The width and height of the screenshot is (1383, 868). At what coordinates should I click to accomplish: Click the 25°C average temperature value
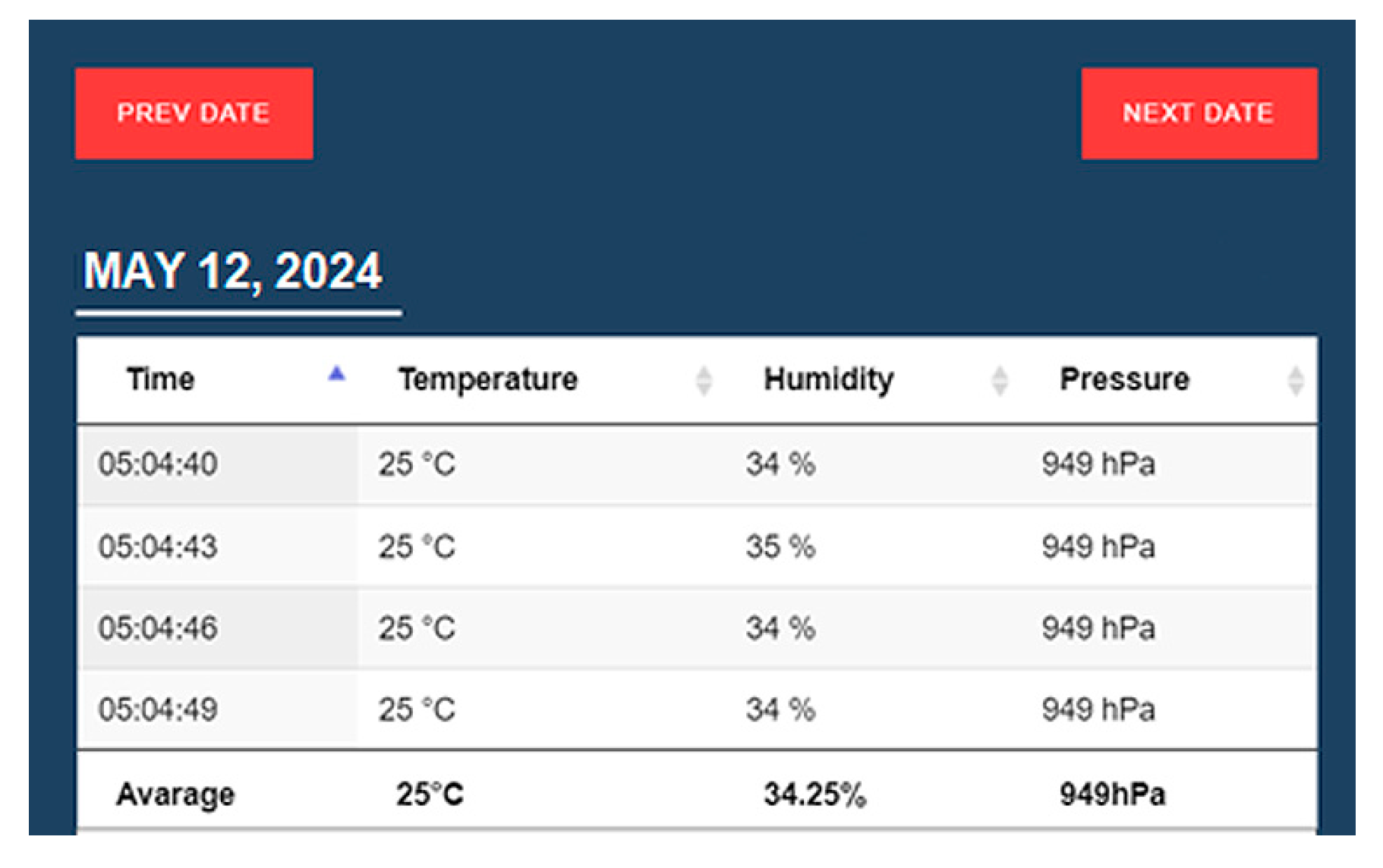tap(430, 794)
